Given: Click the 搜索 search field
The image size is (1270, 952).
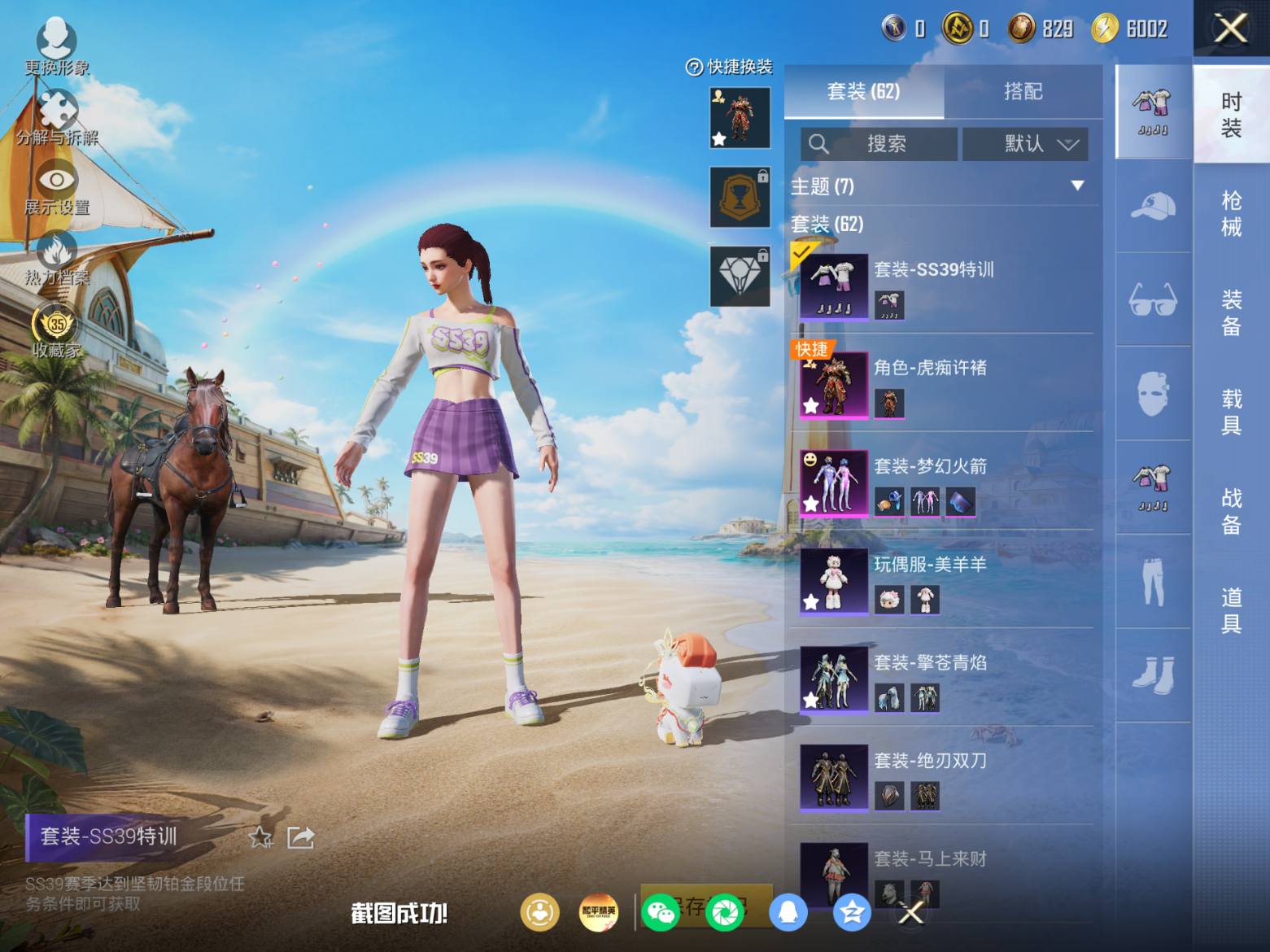Looking at the screenshot, I should 879,144.
